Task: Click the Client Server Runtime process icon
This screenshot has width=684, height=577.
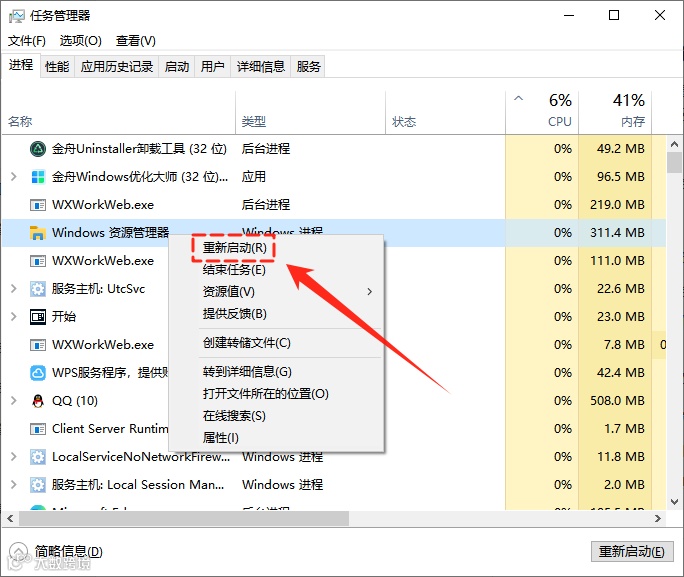Action: (38, 429)
